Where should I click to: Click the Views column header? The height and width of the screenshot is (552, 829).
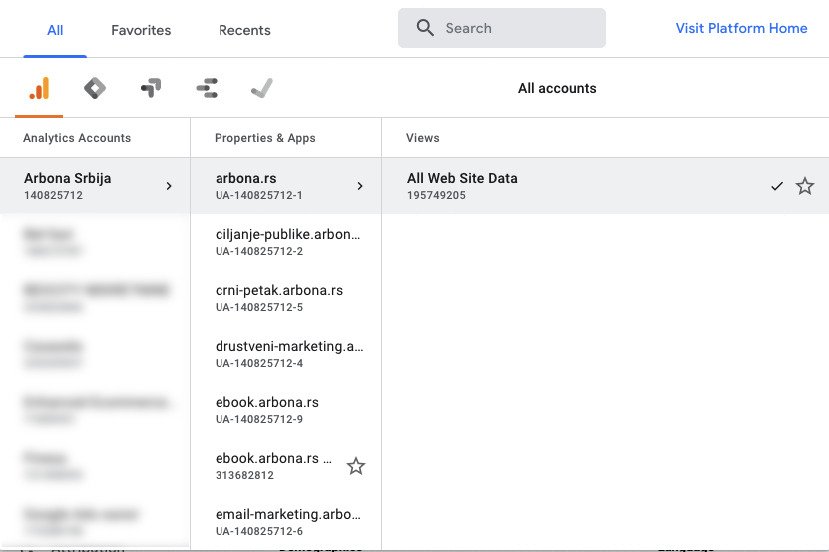(422, 138)
